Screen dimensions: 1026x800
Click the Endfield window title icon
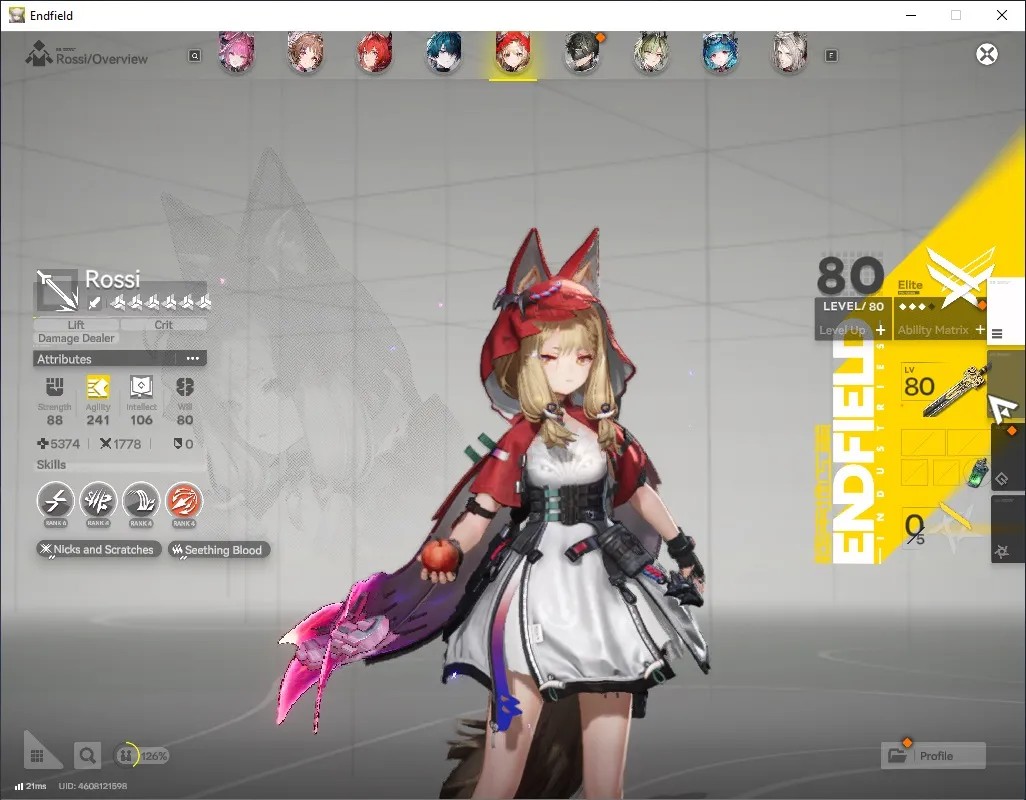coord(16,15)
